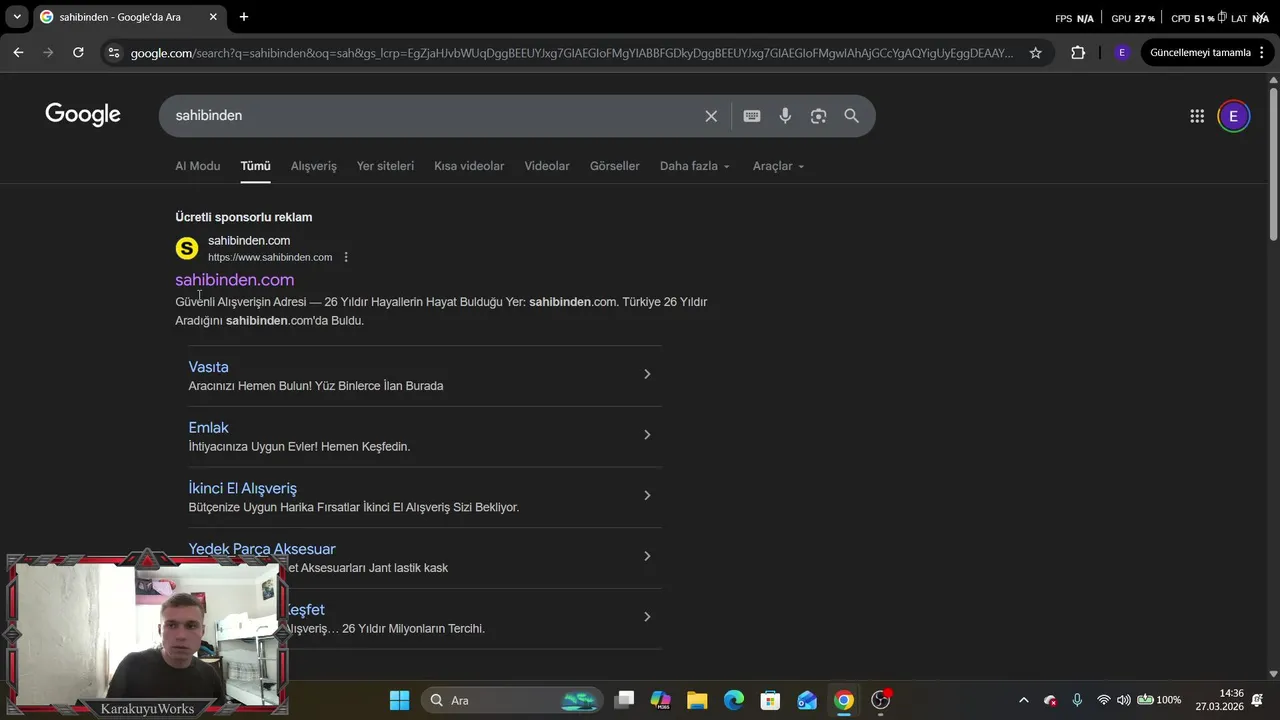1280x720 pixels.
Task: Open tab search dropdown in Chrome
Action: click(x=17, y=17)
